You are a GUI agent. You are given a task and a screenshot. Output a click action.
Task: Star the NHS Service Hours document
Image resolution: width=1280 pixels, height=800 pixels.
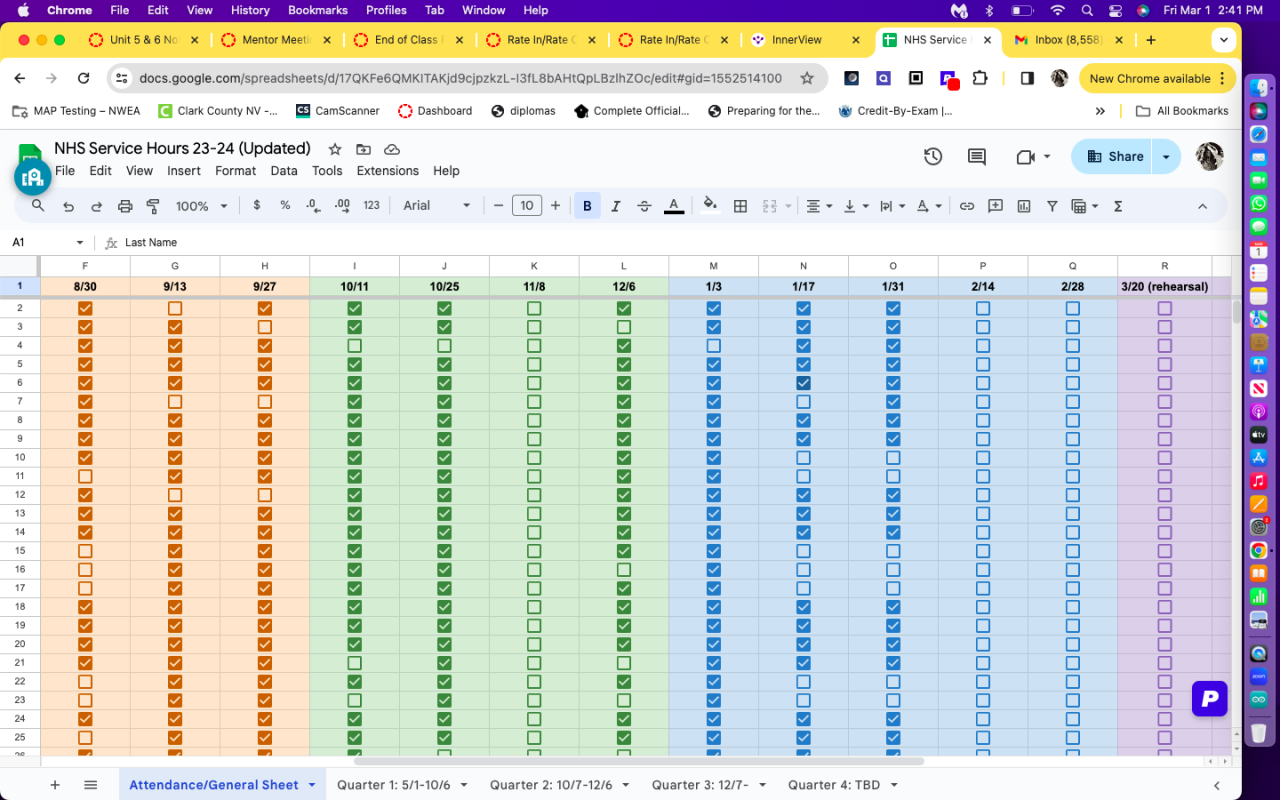click(x=335, y=149)
